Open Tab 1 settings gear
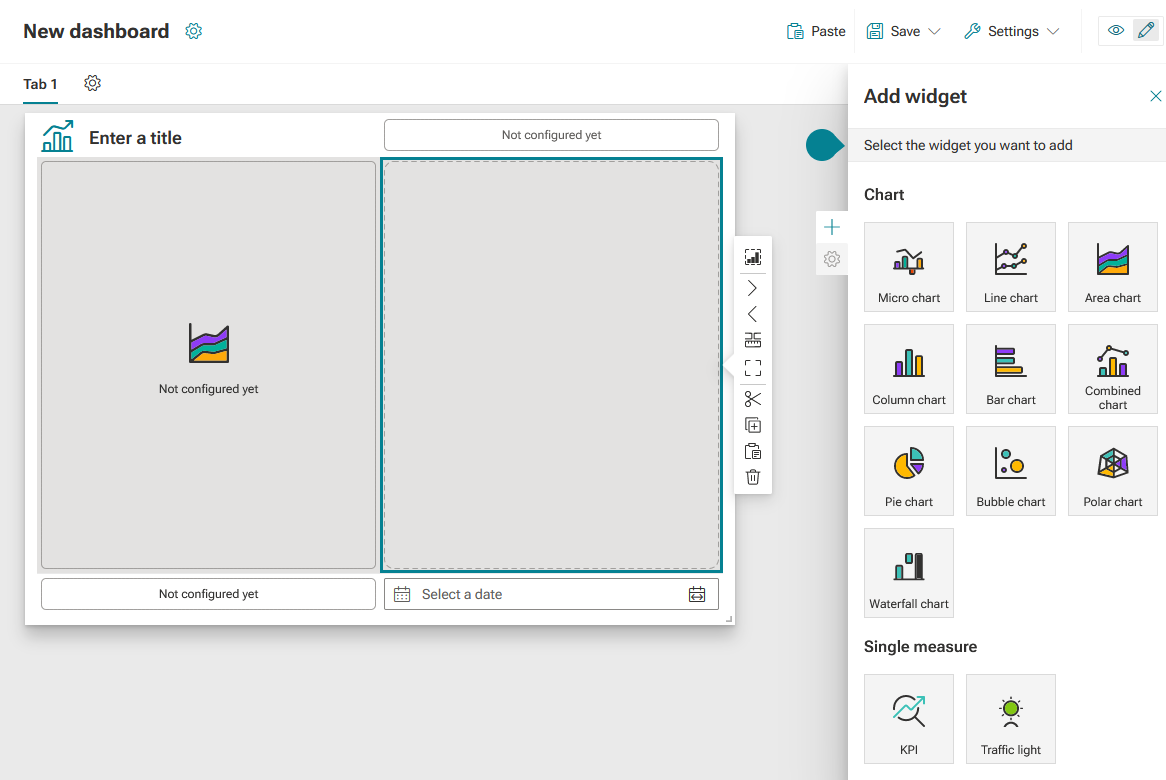This screenshot has height=780, width=1166. [92, 83]
